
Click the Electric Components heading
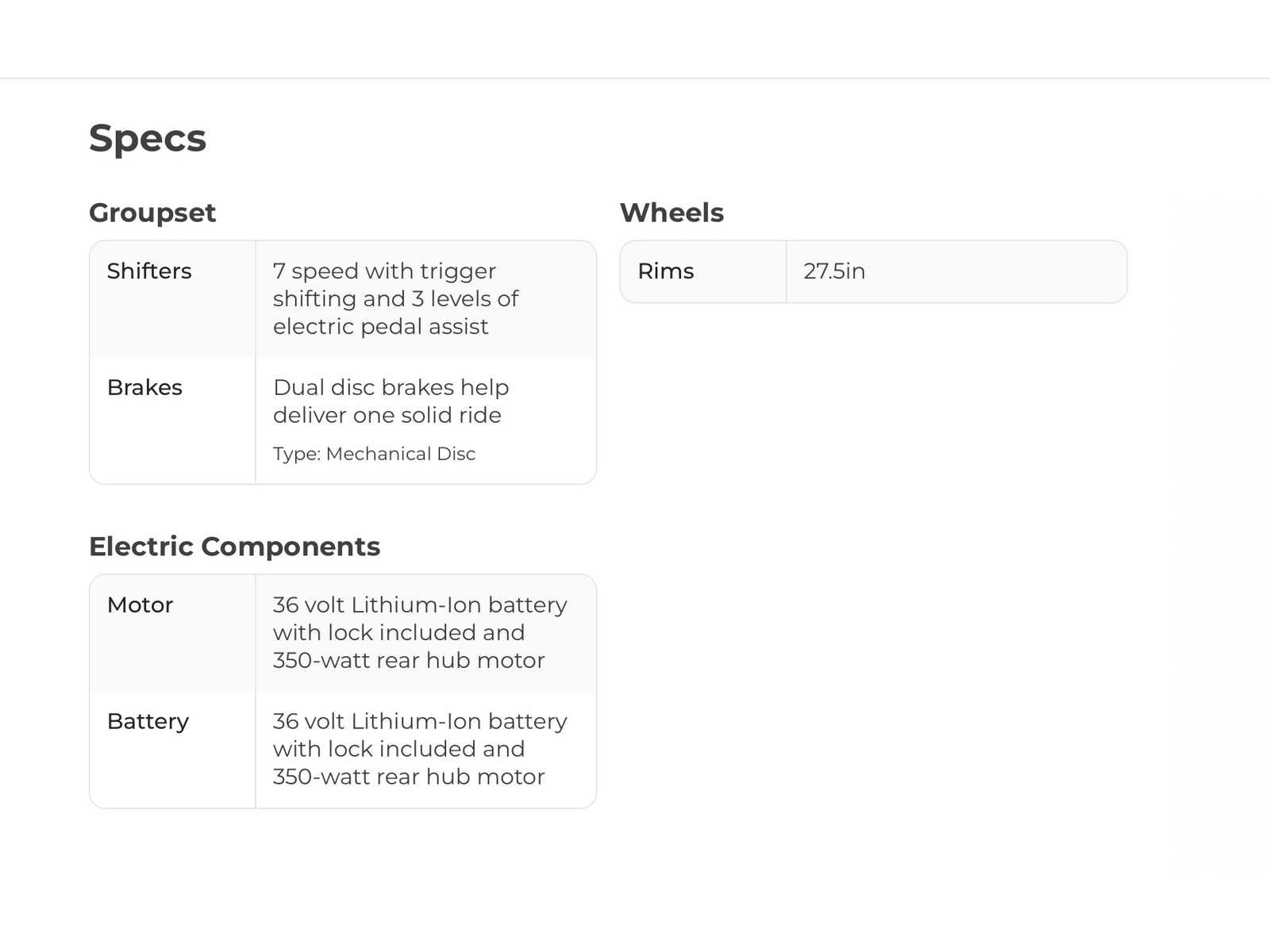[234, 547]
